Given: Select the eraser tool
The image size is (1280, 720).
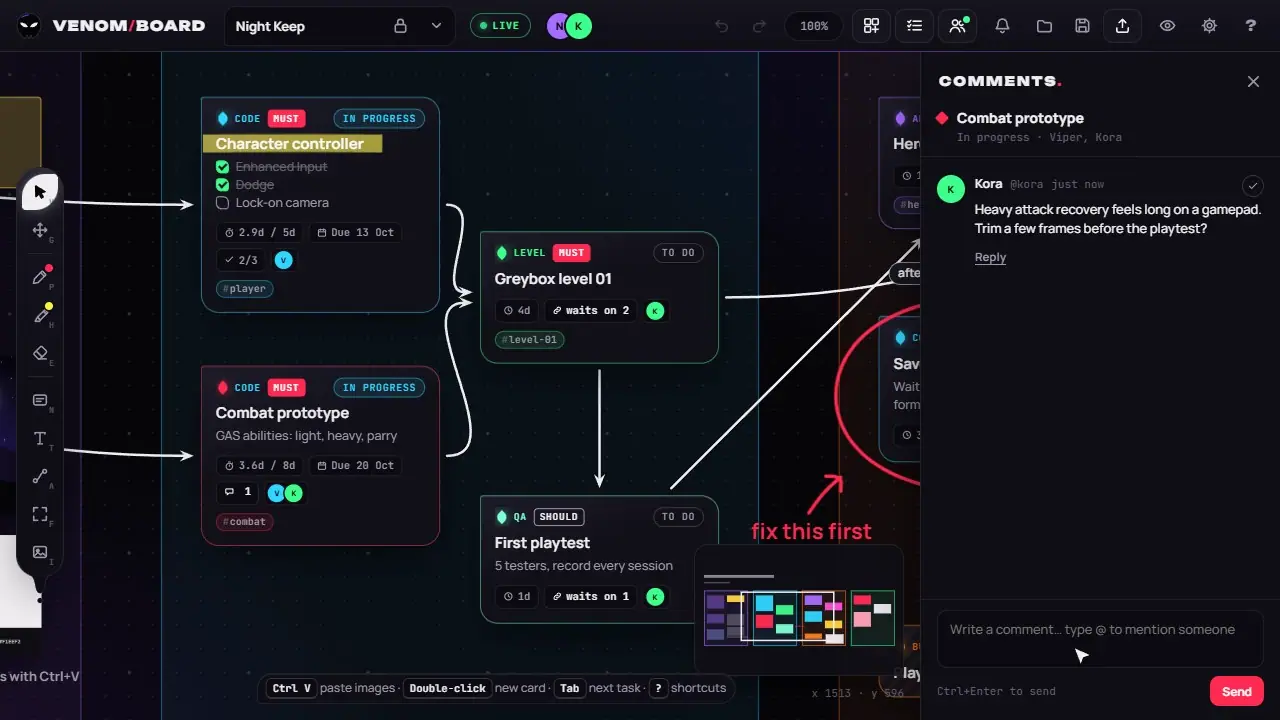Looking at the screenshot, I should [40, 353].
